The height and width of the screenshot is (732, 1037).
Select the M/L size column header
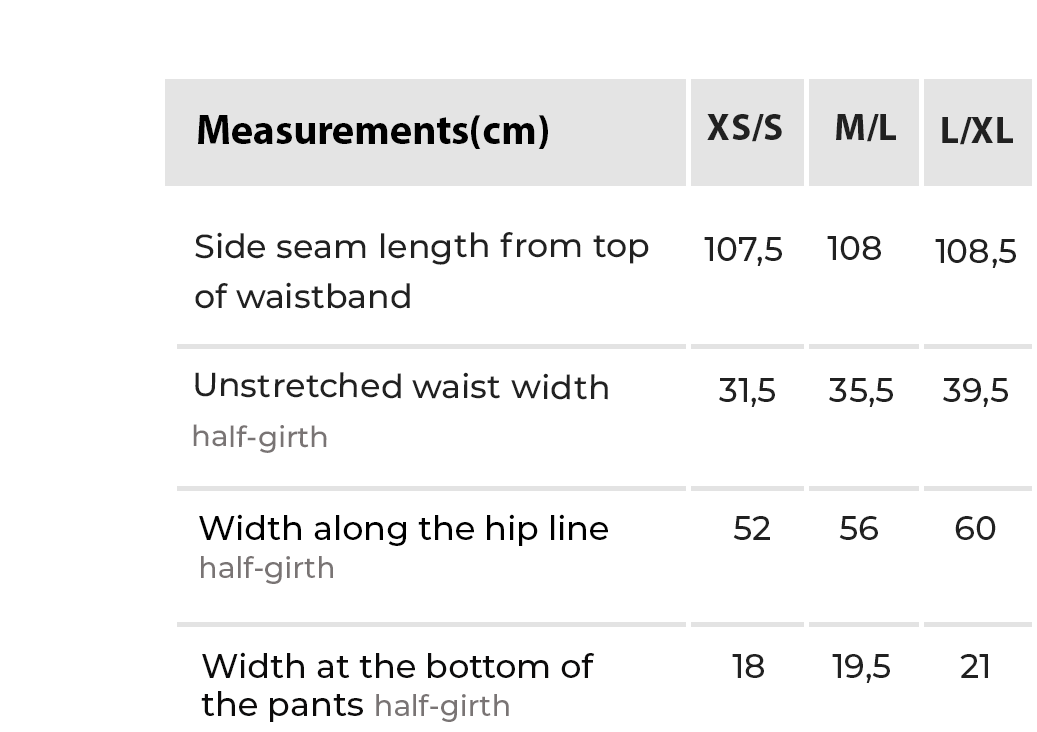(864, 129)
